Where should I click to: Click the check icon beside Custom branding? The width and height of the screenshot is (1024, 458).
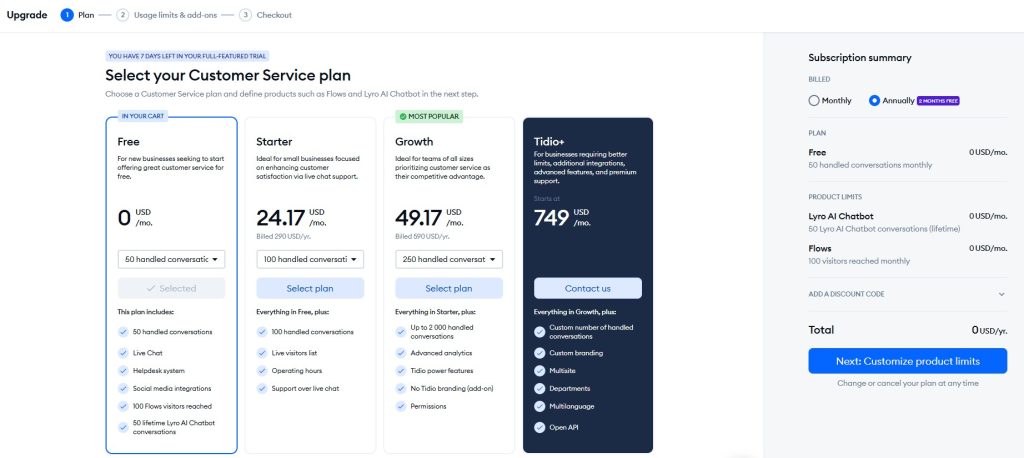[540, 353]
